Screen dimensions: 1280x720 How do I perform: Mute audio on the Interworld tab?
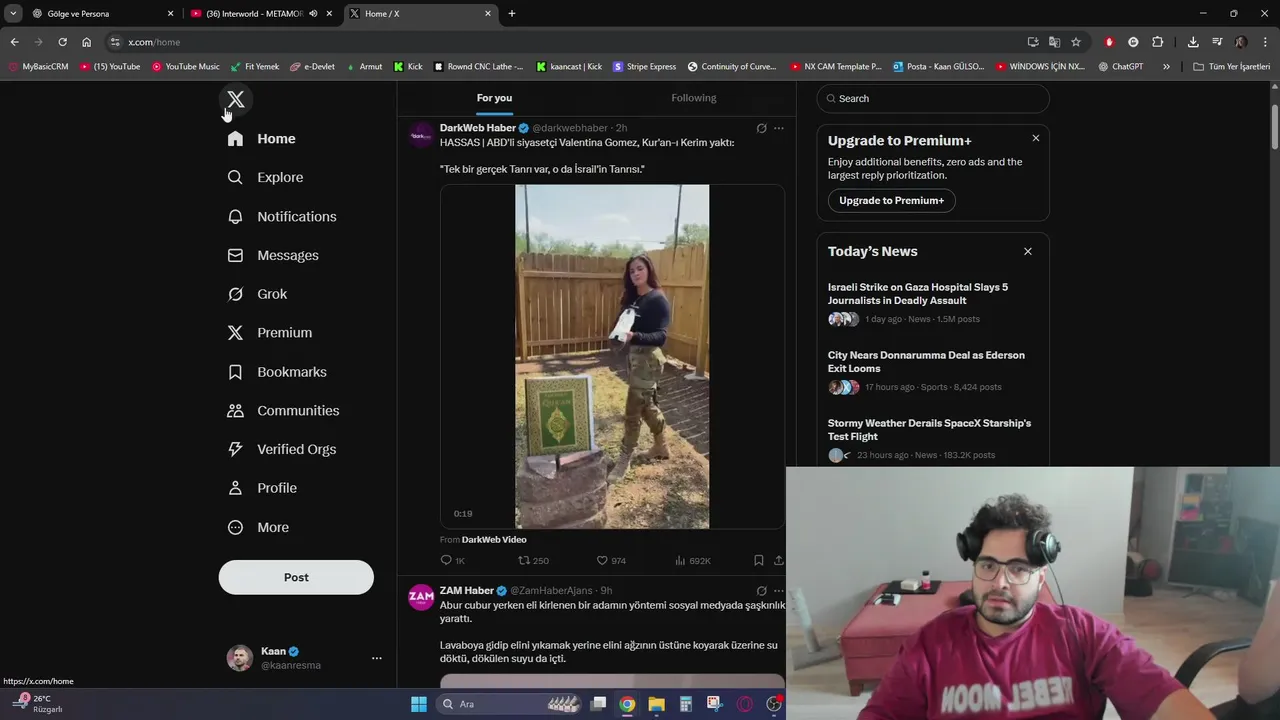coord(314,14)
